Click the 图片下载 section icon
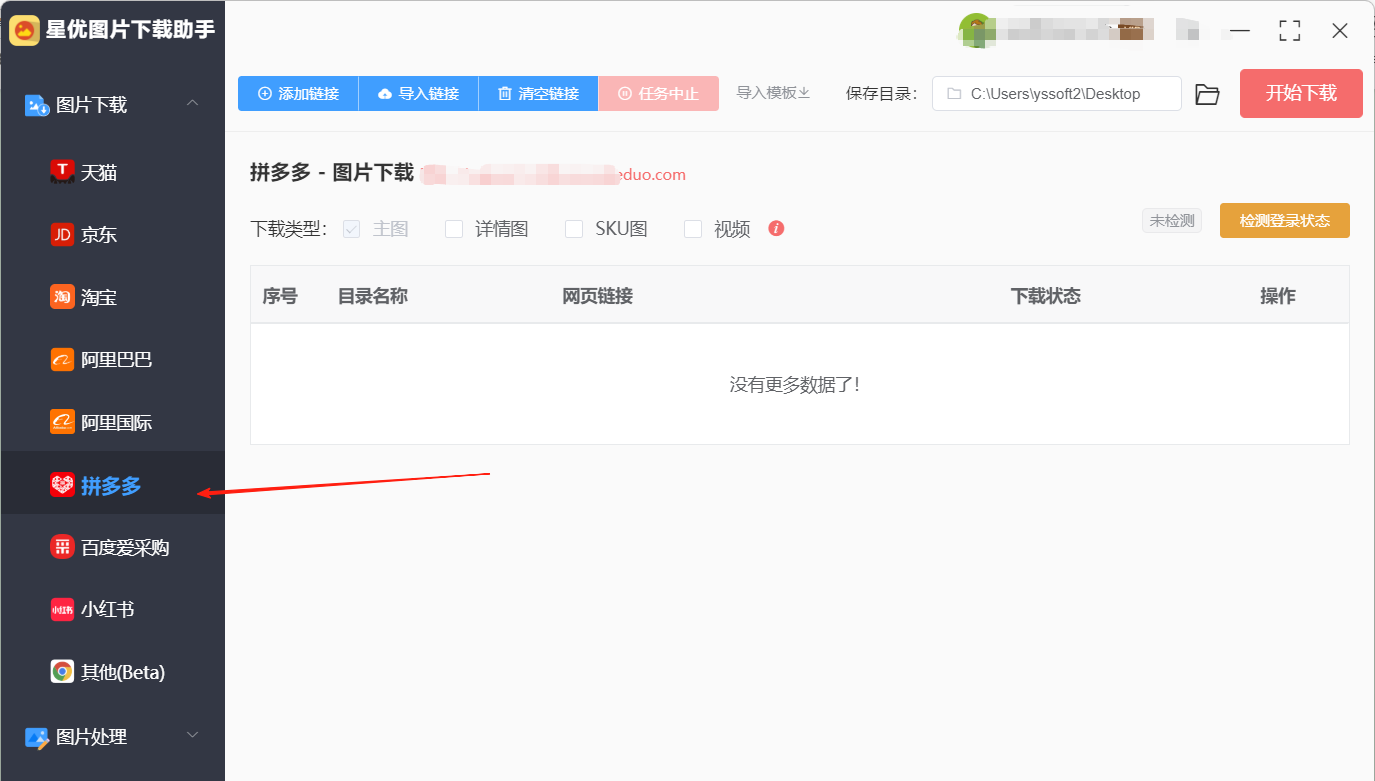This screenshot has width=1375, height=781. (37, 104)
